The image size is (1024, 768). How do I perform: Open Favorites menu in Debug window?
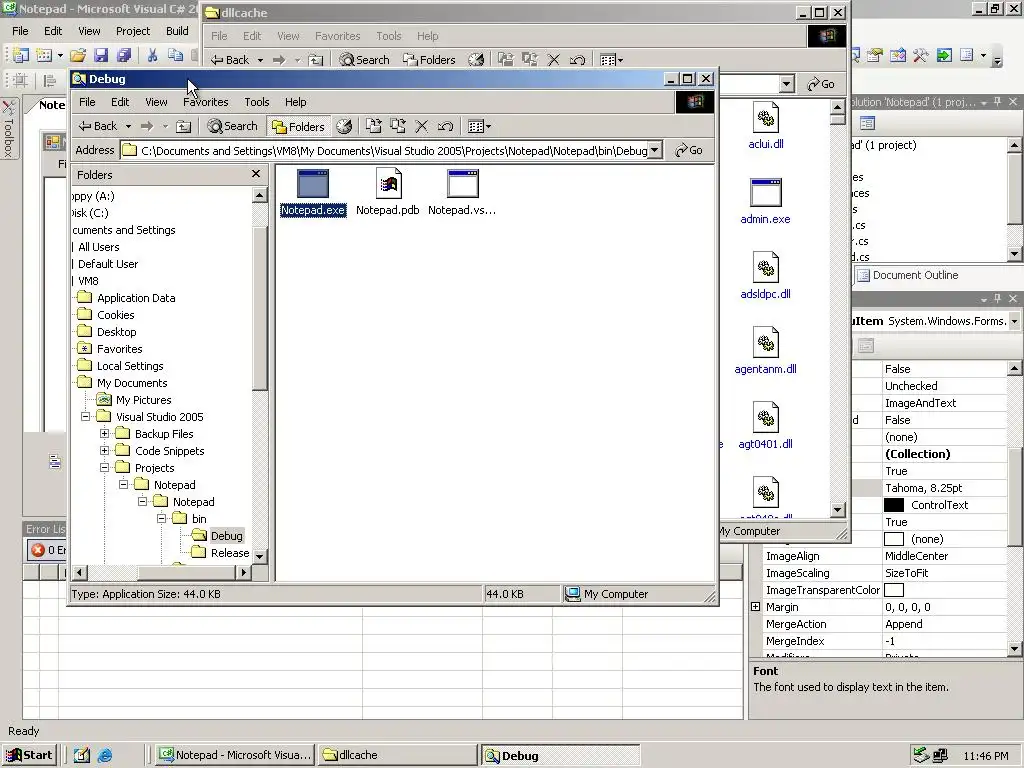(x=206, y=102)
